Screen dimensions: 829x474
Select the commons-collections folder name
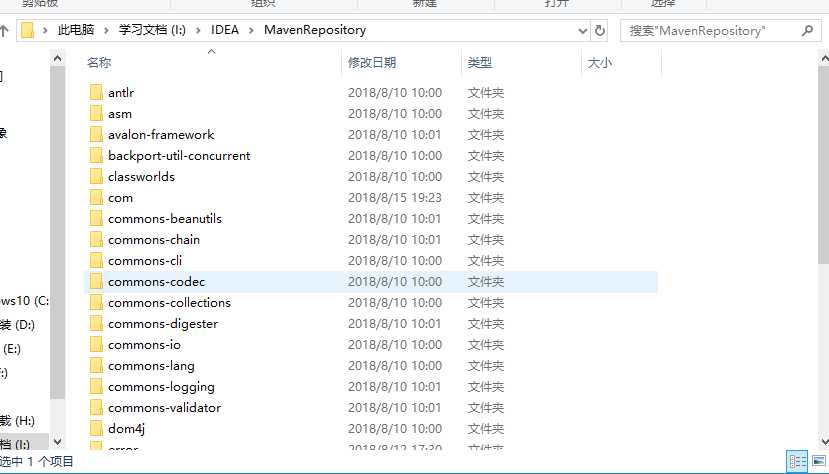point(170,303)
